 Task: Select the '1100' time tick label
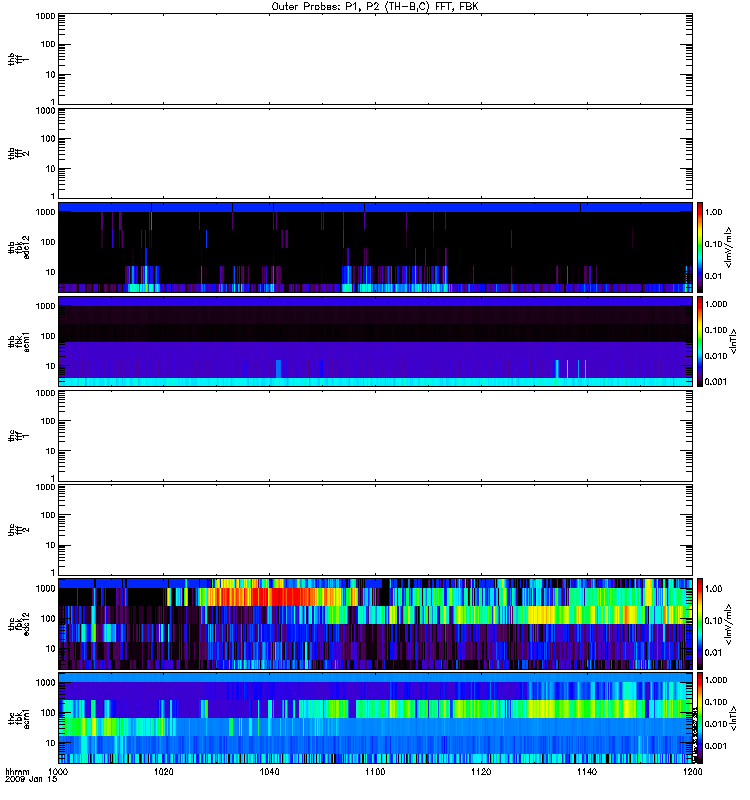coord(375,772)
